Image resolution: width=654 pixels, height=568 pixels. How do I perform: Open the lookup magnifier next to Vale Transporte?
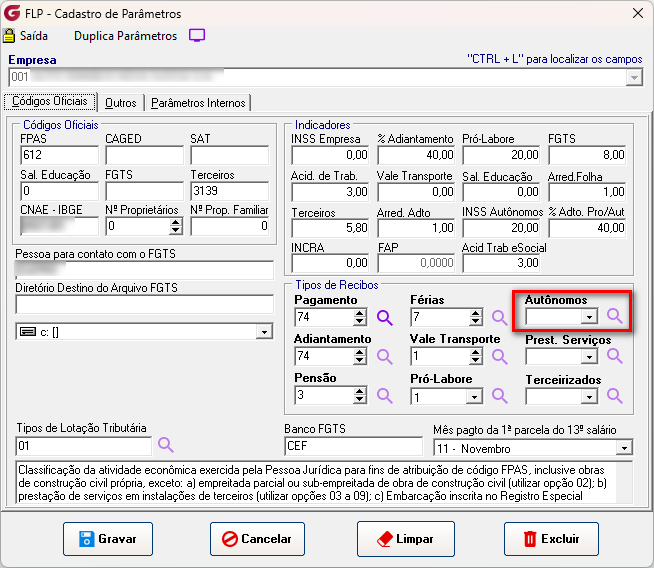[499, 357]
